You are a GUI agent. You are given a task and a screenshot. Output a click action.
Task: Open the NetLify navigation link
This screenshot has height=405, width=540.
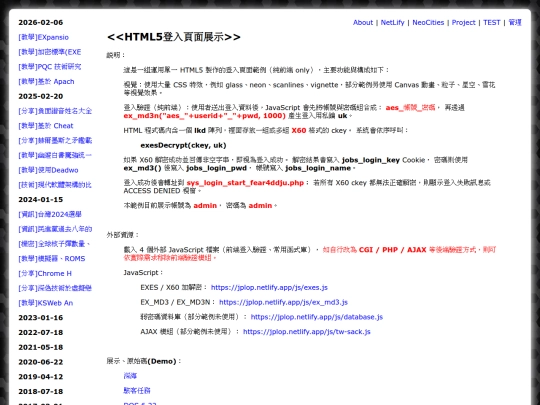point(392,22)
